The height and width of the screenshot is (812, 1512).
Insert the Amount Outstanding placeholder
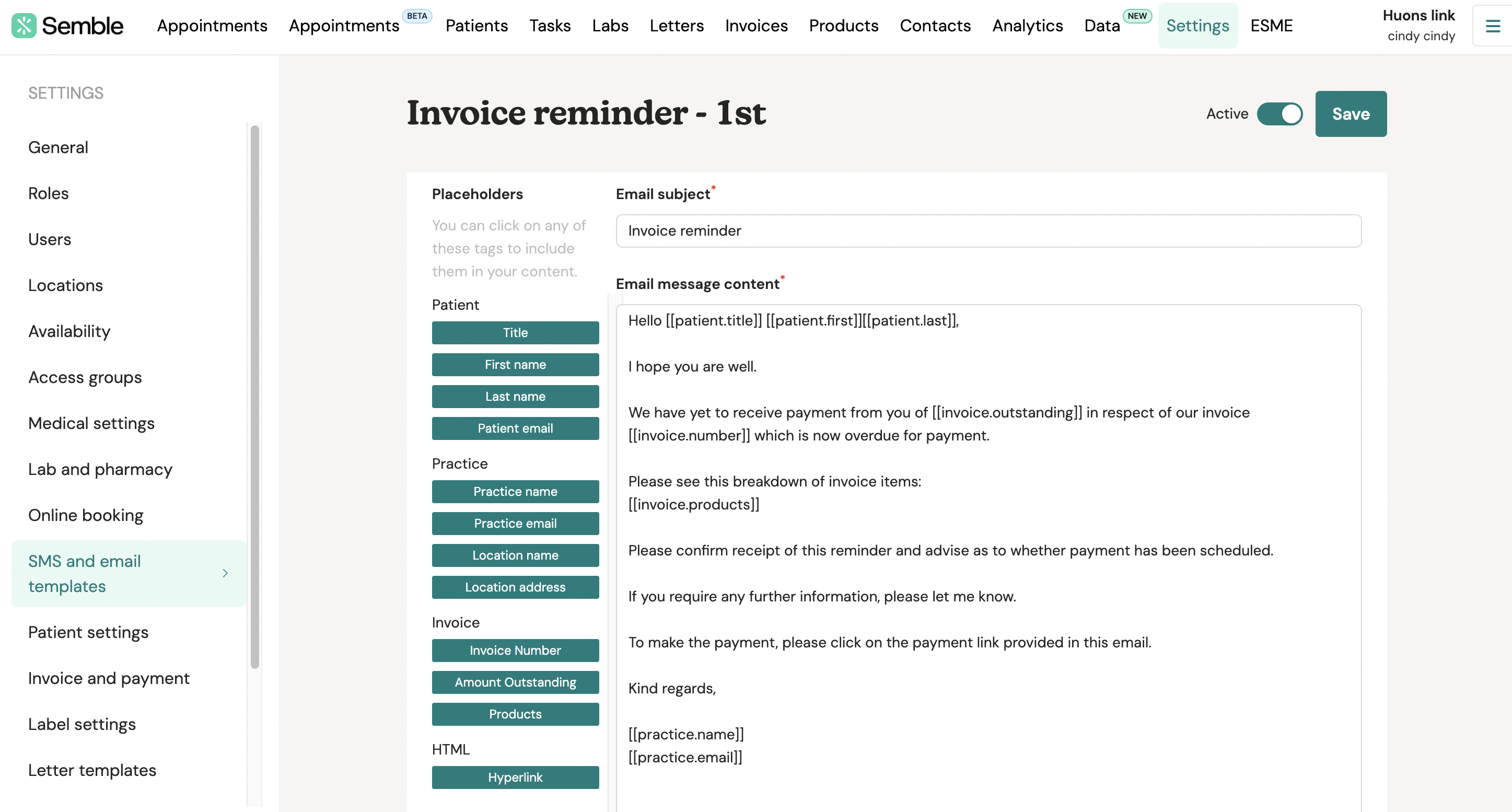tap(515, 682)
